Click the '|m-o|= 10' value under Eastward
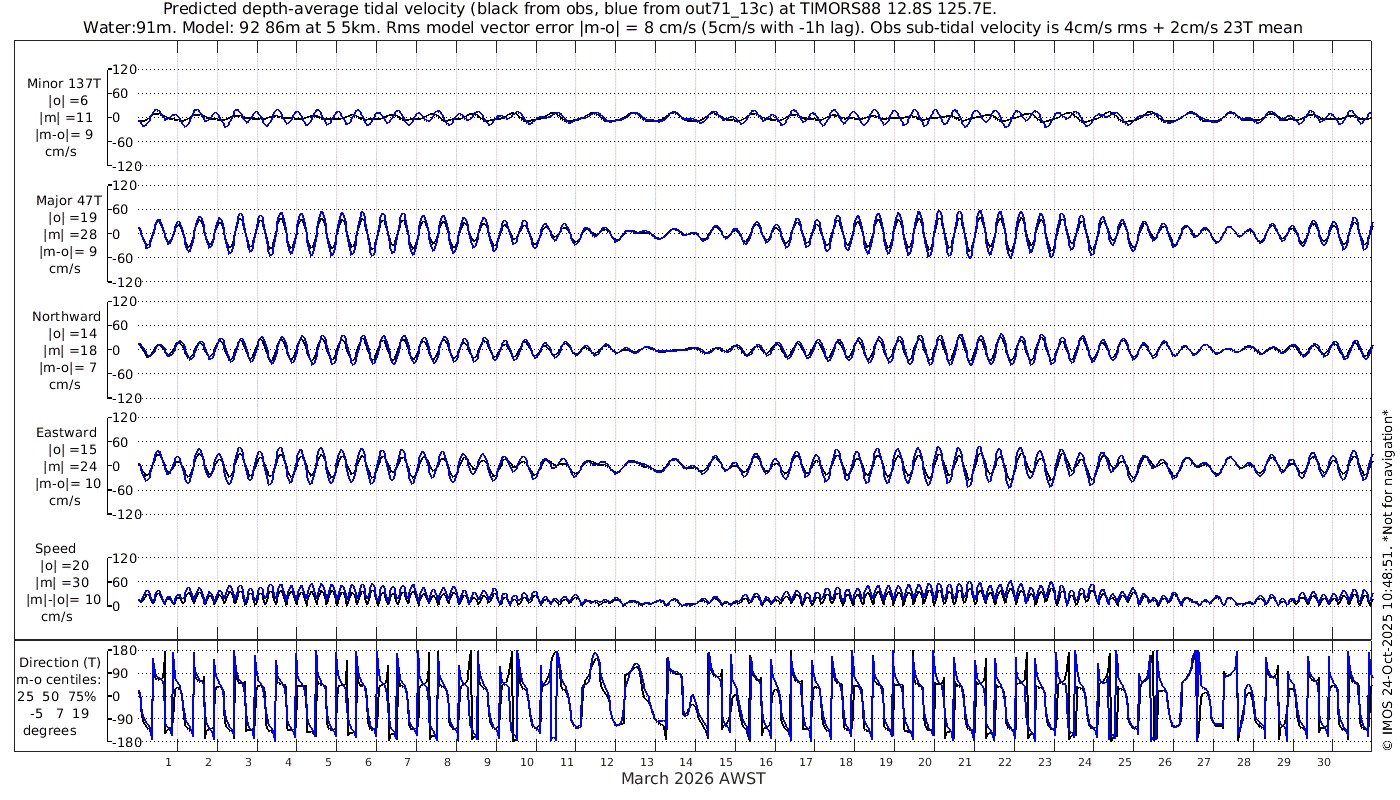 pos(66,484)
